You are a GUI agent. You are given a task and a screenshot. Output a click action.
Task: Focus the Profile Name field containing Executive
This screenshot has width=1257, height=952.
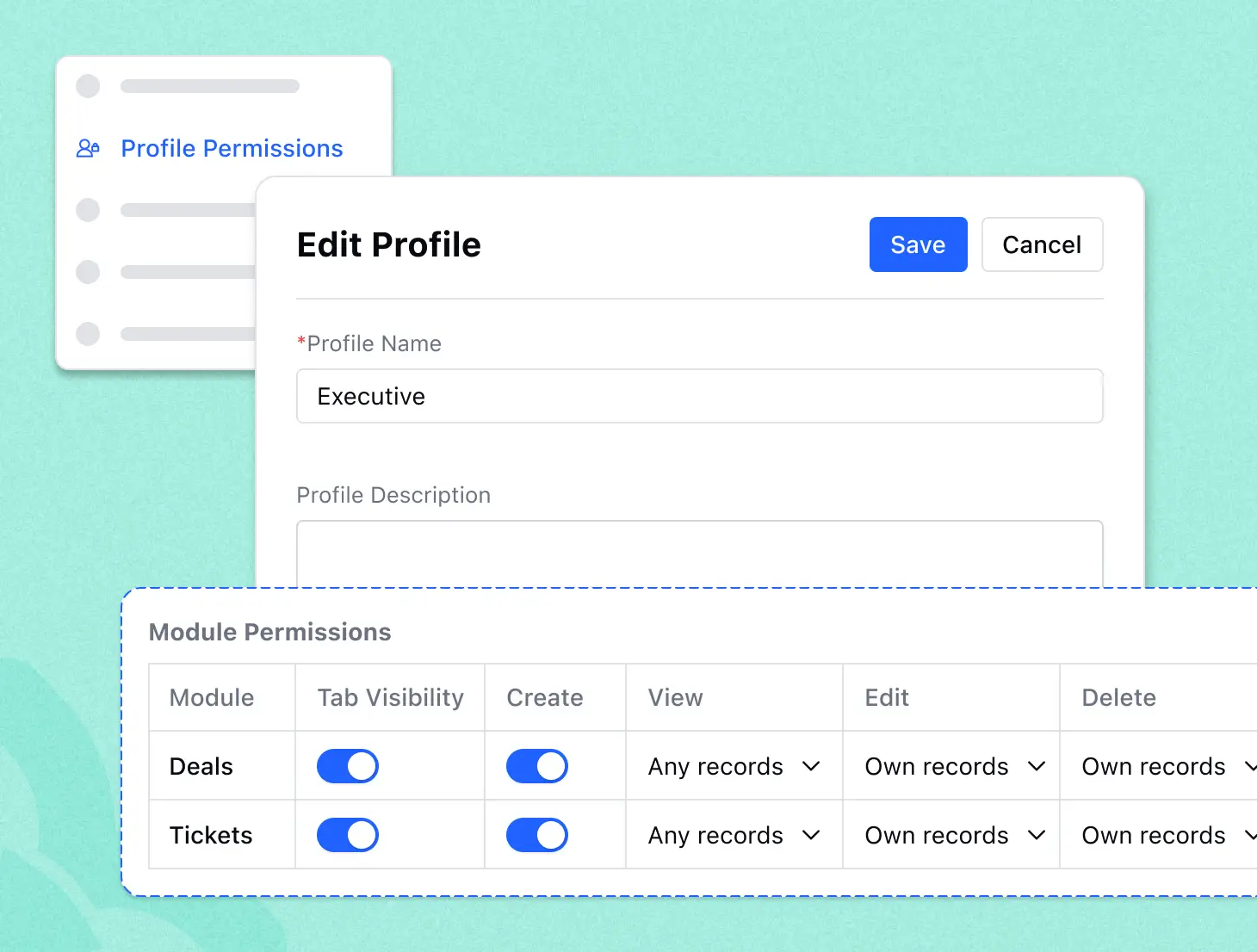[699, 396]
